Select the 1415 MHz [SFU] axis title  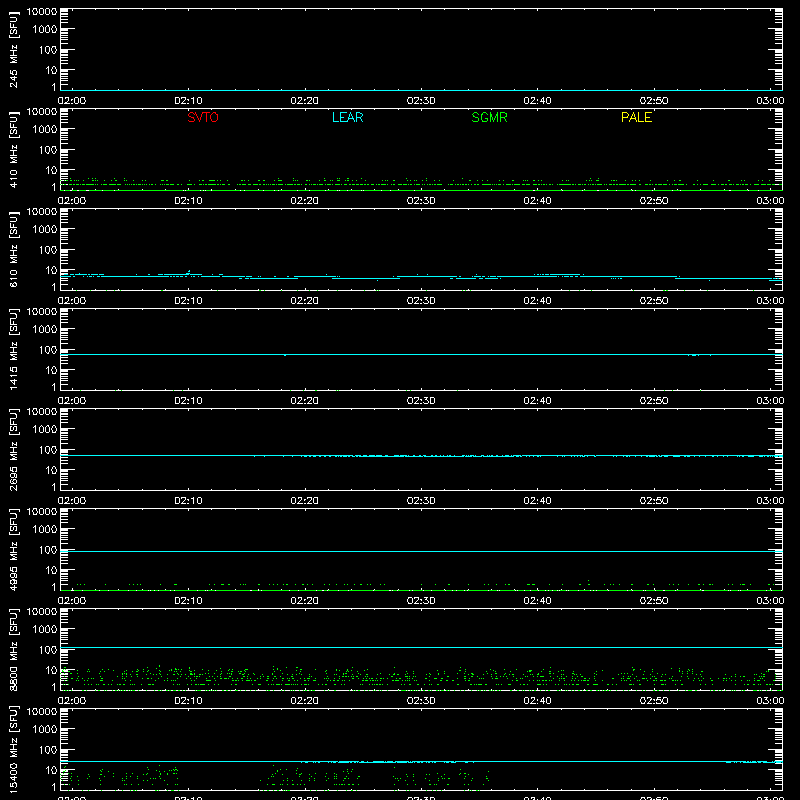pos(13,350)
